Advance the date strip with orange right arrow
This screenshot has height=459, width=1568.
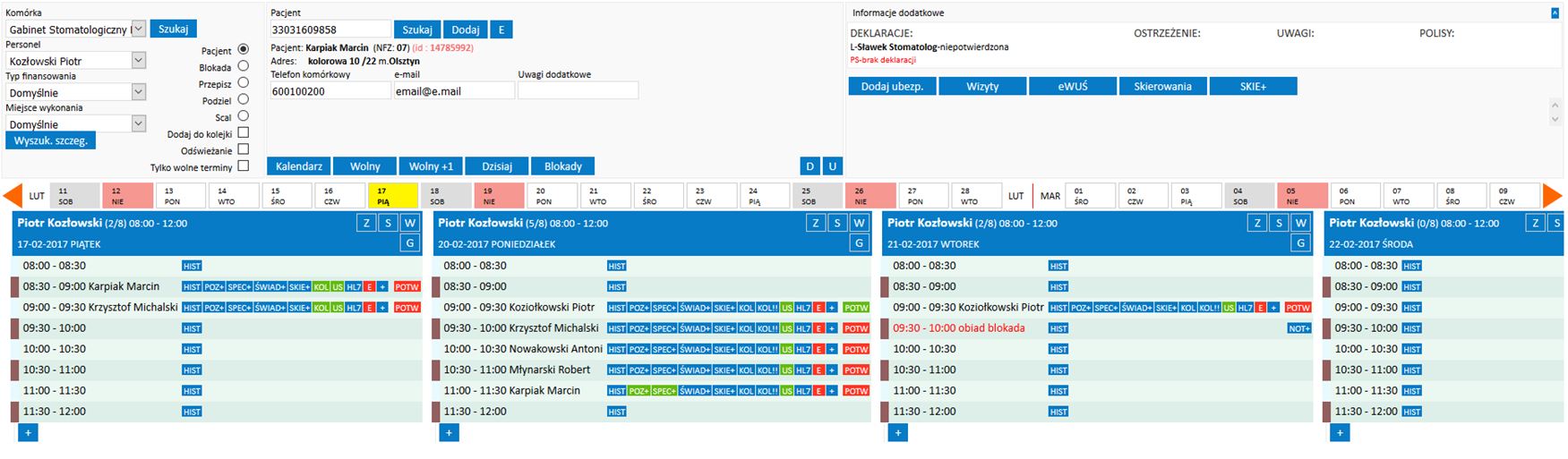pos(1552,196)
